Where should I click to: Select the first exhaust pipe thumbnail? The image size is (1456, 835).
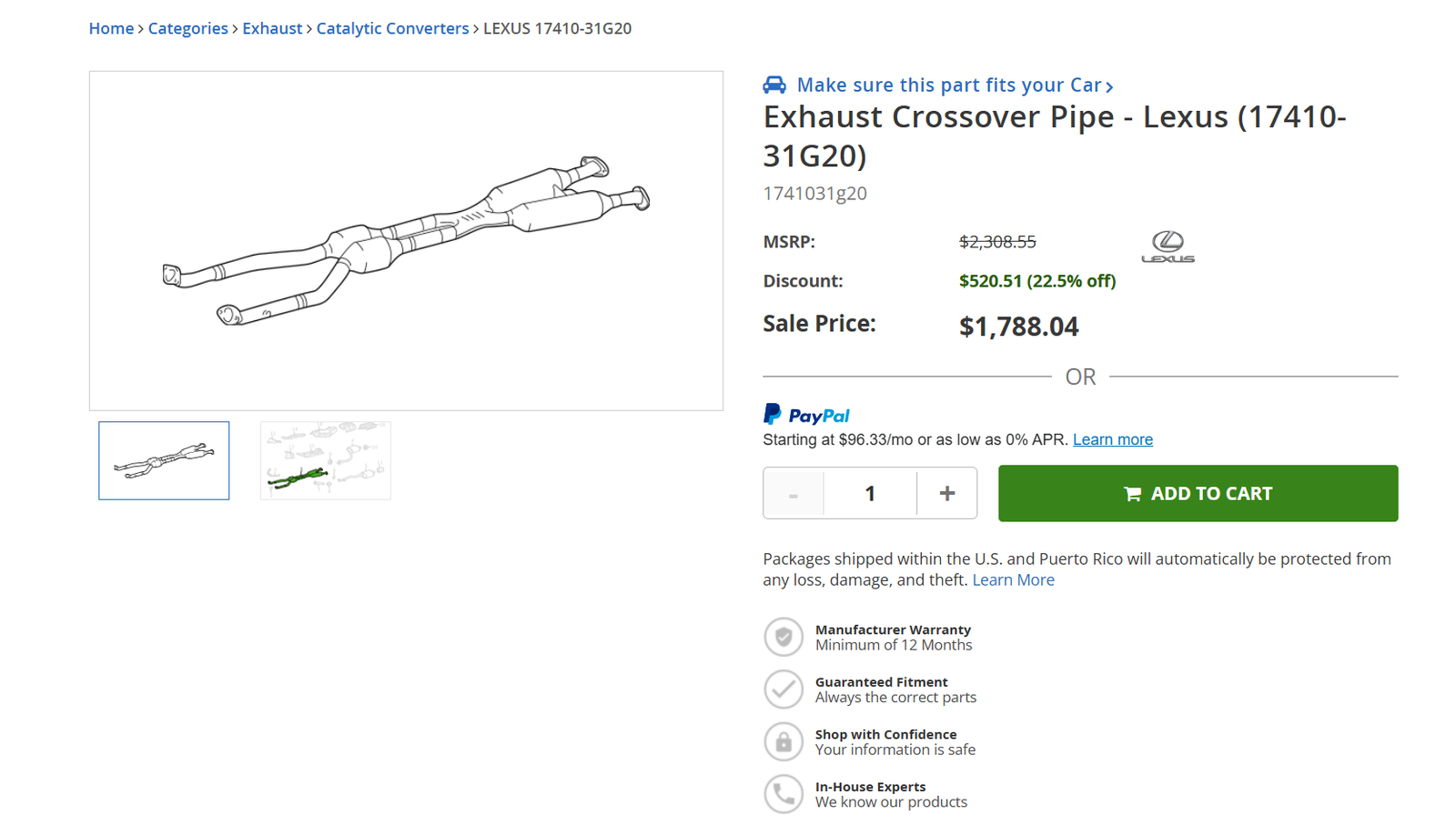click(164, 460)
